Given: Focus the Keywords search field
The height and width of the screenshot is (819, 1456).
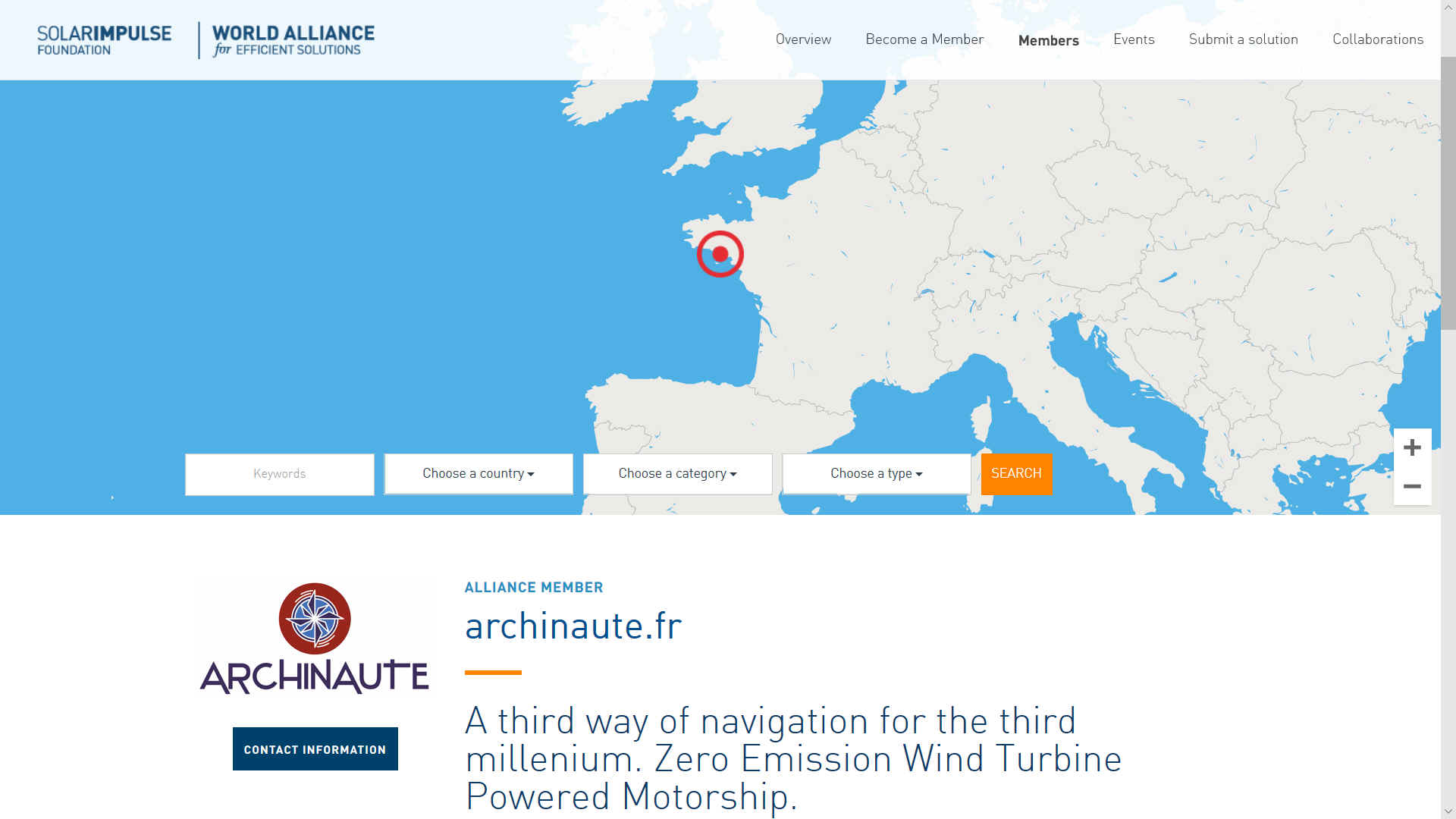Looking at the screenshot, I should (280, 474).
